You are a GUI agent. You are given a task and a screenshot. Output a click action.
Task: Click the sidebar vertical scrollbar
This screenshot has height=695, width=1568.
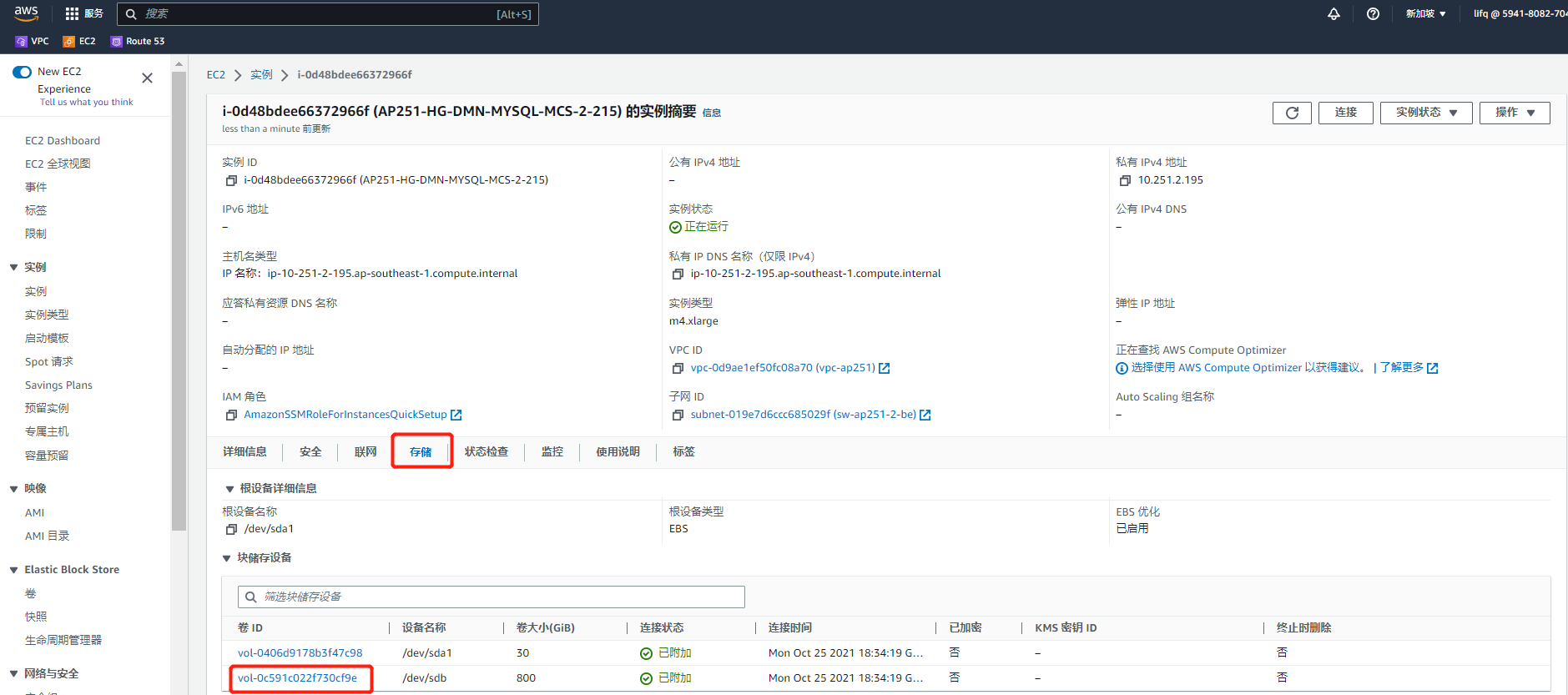[179, 300]
